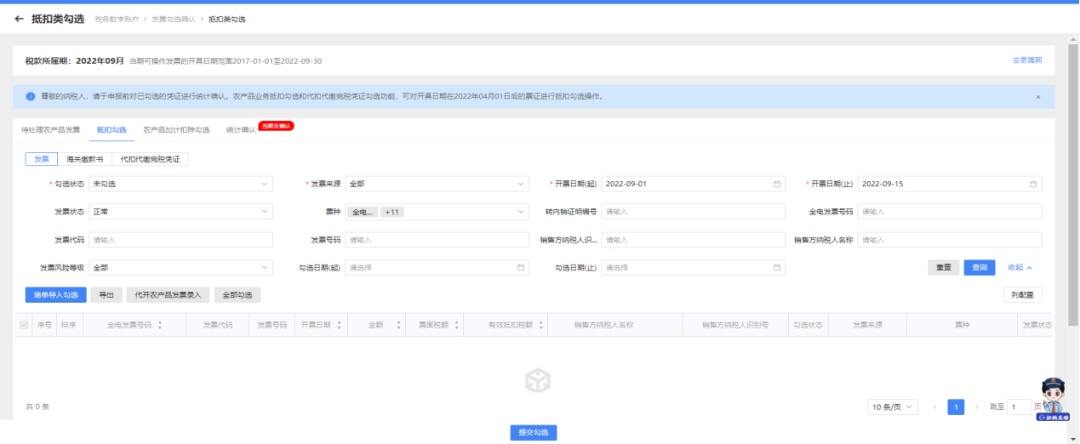Image resolution: width=1080 pixels, height=444 pixels.
Task: Select the 代扣代缴完税凭证 type option
Action: point(150,159)
